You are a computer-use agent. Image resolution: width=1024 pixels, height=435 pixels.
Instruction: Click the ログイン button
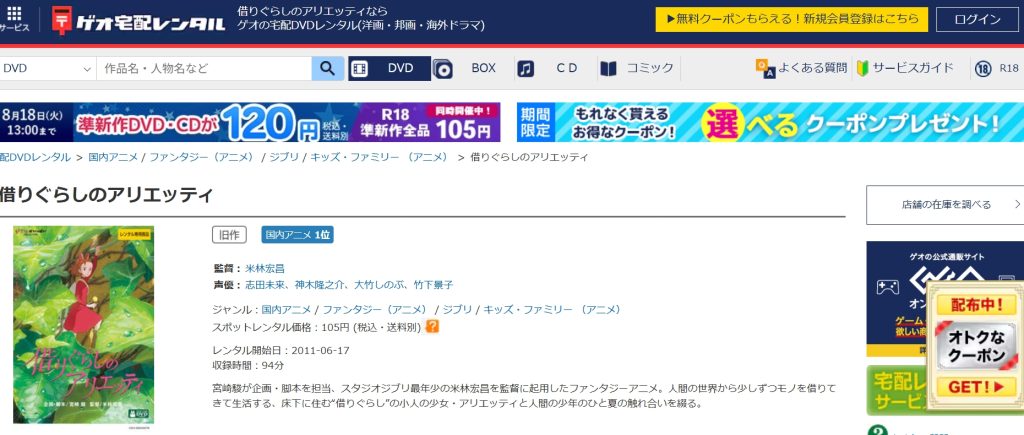(x=977, y=19)
